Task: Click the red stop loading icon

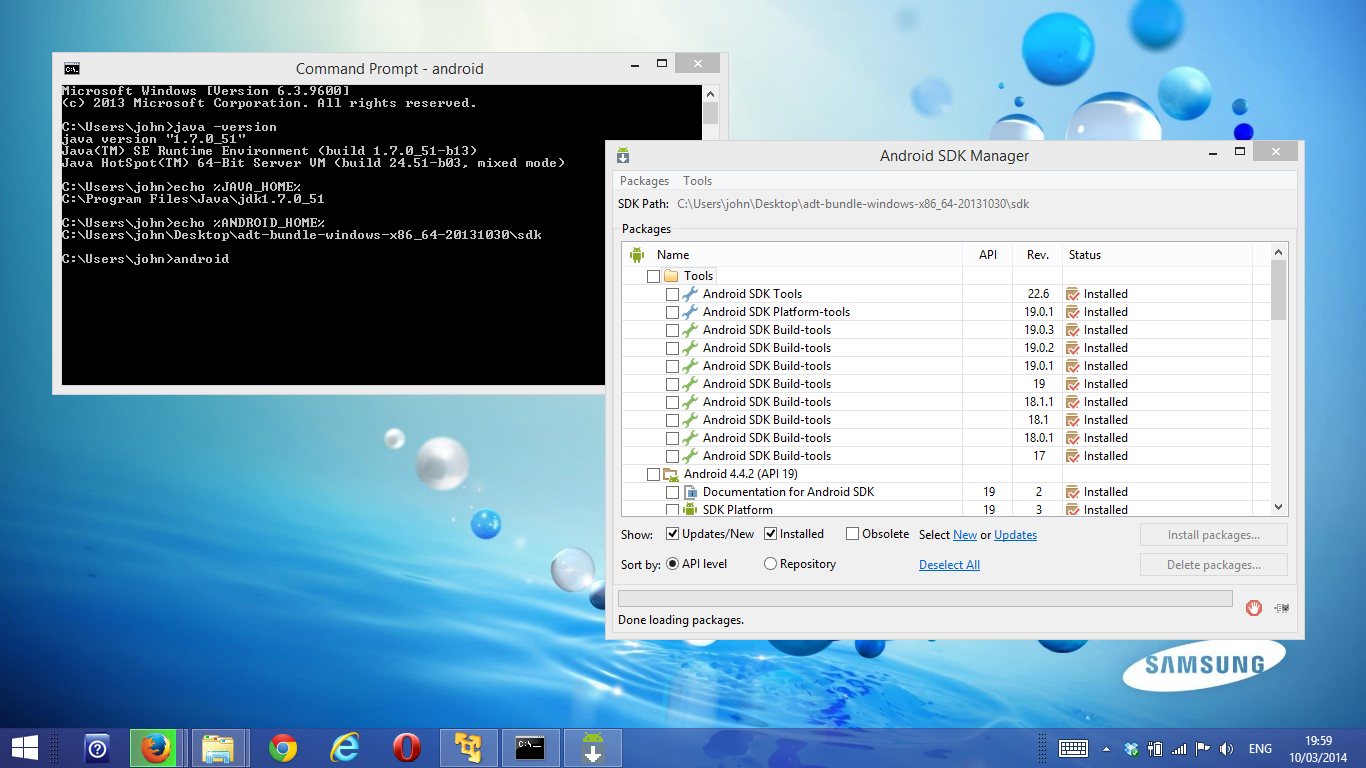Action: (1254, 607)
